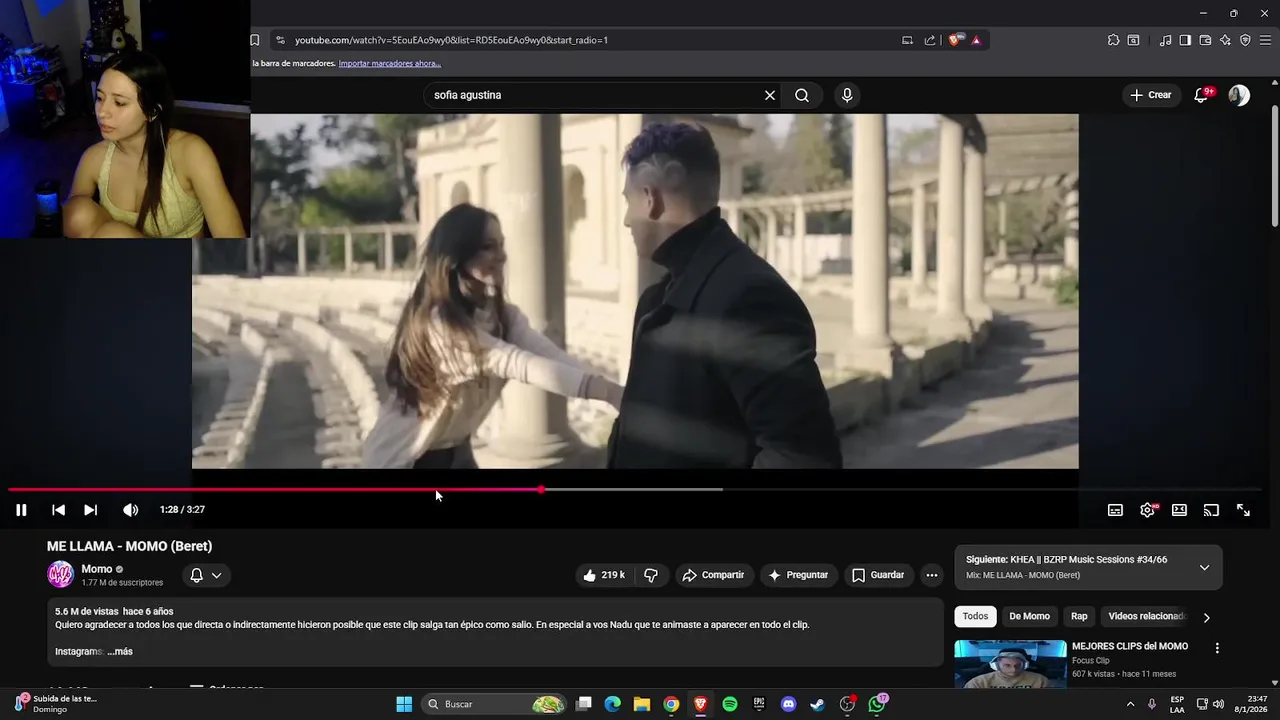Select 'Videos relacionados' filter chip
This screenshot has height=720, width=1280.
point(1146,616)
